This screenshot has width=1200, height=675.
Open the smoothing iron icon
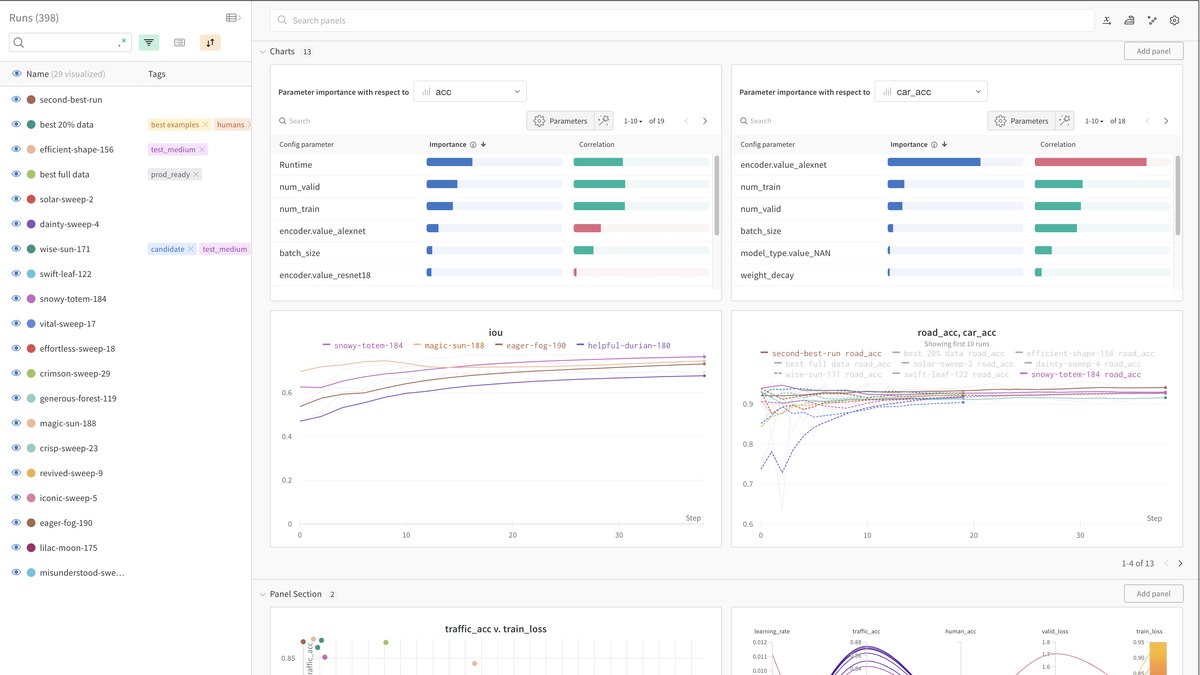pos(1129,20)
